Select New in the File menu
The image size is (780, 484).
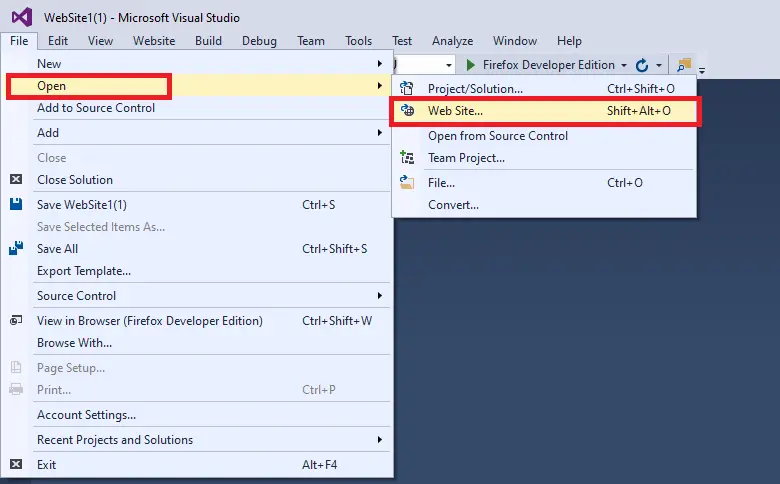(x=197, y=64)
